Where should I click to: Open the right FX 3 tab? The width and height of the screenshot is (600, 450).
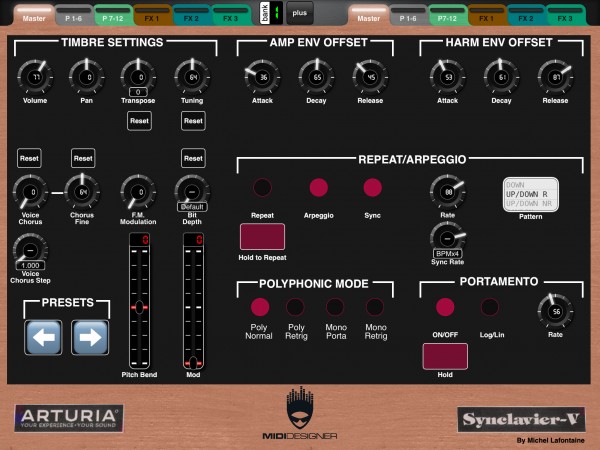coord(565,15)
